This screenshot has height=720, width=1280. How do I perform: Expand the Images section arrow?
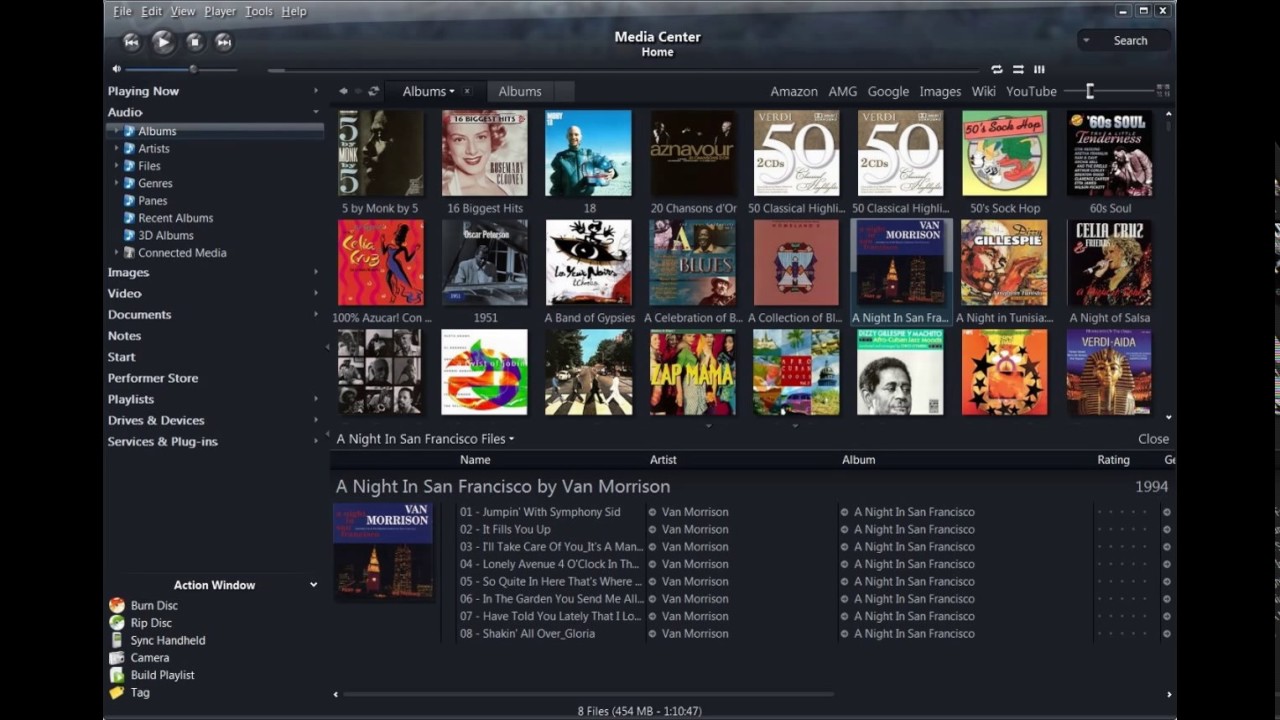(316, 272)
